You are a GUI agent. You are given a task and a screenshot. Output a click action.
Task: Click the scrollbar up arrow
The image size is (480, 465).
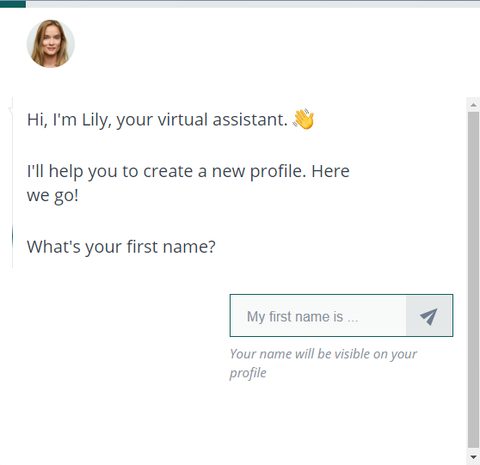pos(473,105)
